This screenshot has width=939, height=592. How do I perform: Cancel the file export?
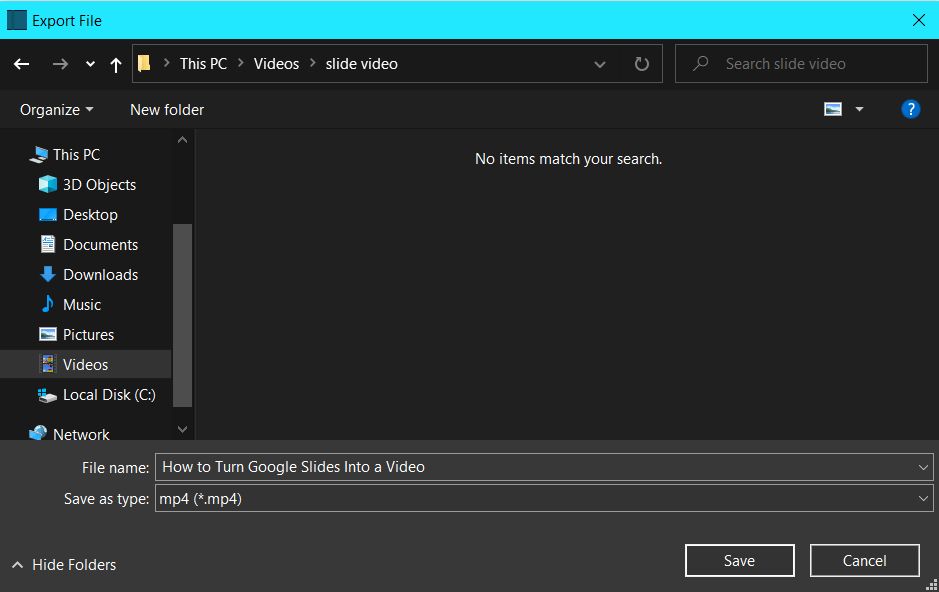tap(864, 560)
